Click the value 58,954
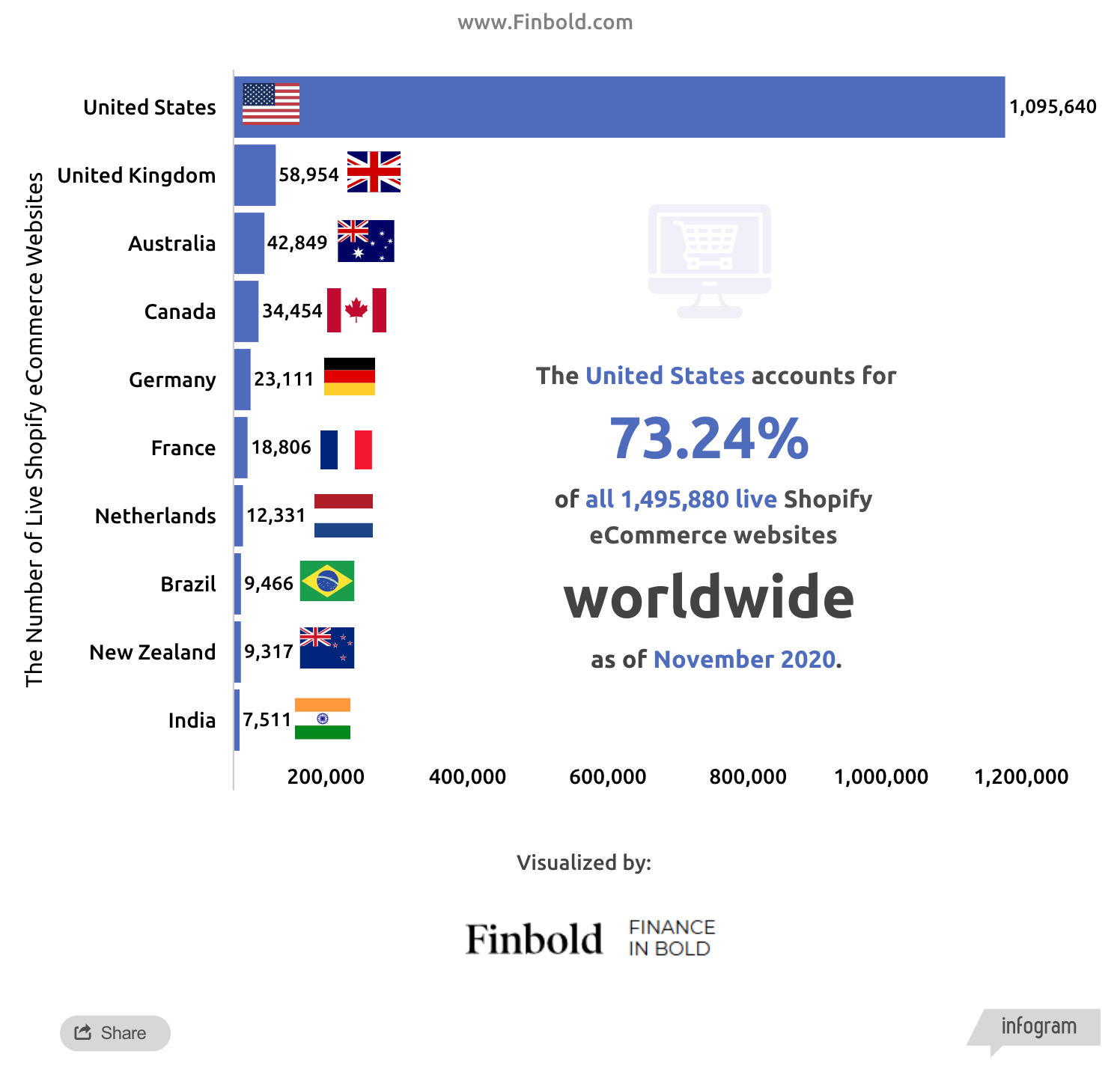Viewport: 1120px width, 1075px height. pyautogui.click(x=309, y=175)
